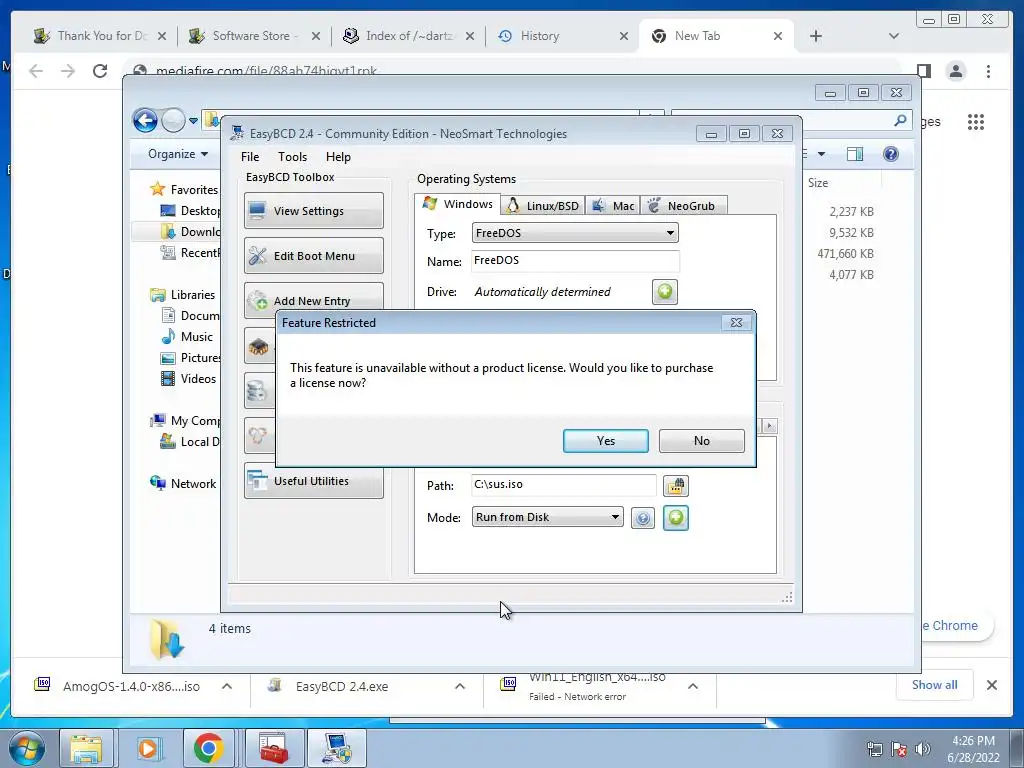This screenshot has width=1024, height=768.
Task: Open Chrome from the taskbar
Action: tap(208, 748)
